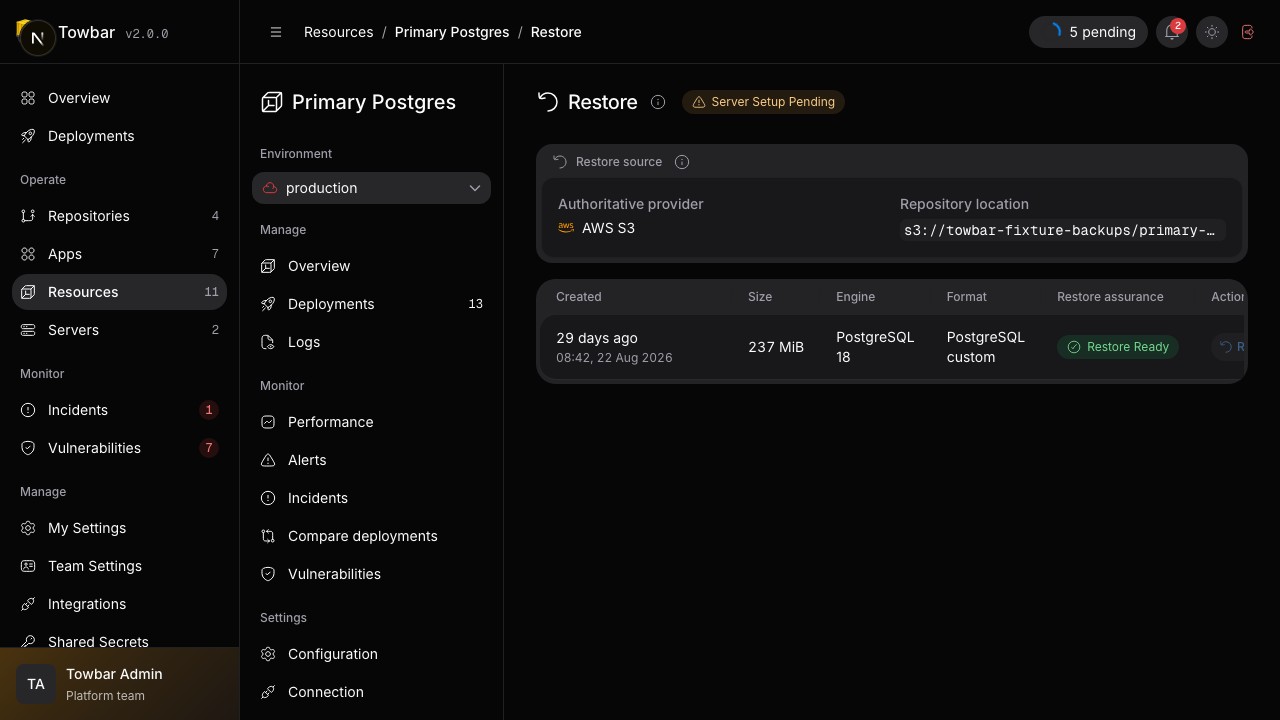
Task: Click the PostgreSQL 18 engine cell
Action: pyautogui.click(x=875, y=347)
